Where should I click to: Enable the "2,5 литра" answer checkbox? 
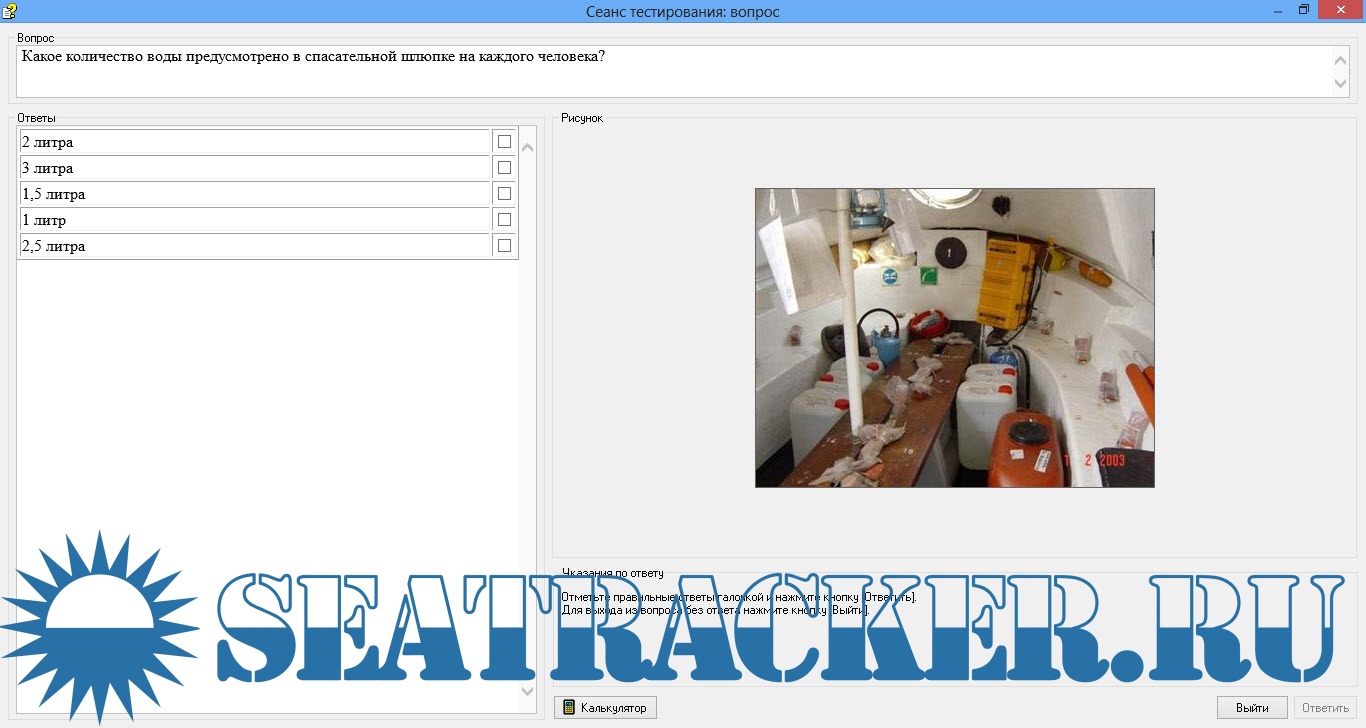point(504,246)
